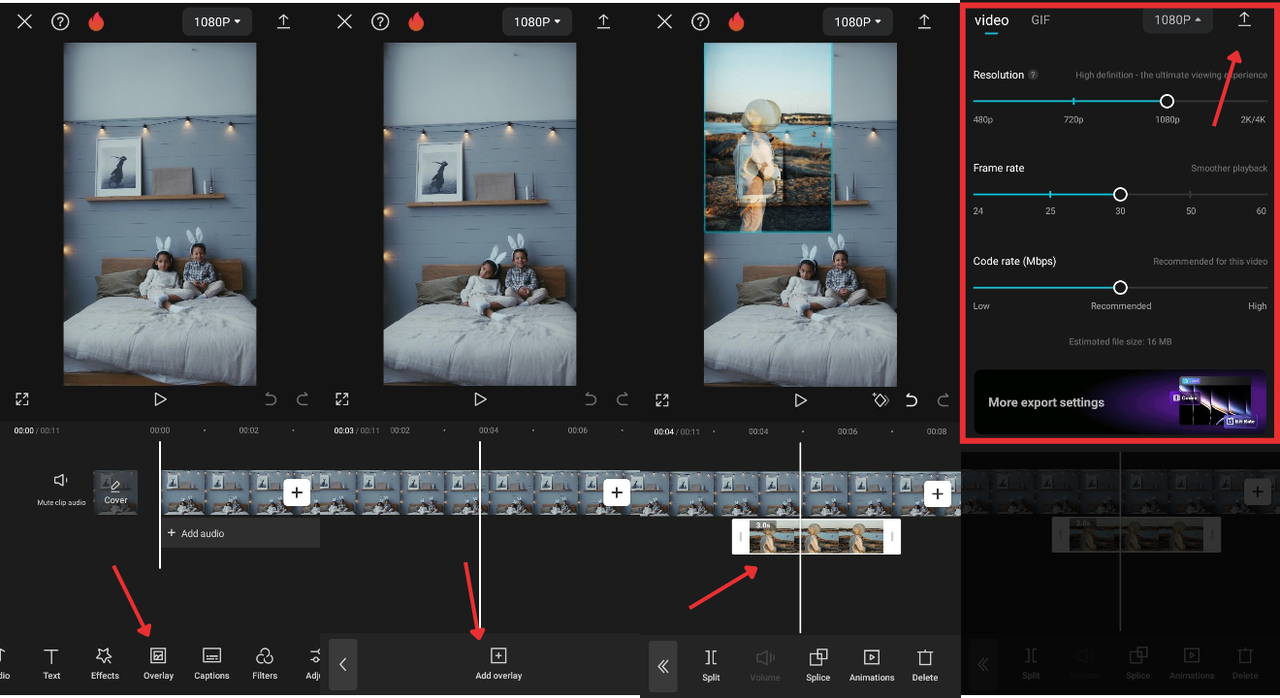Image resolution: width=1280 pixels, height=698 pixels.
Task: Open the Filters tool in the bottom toolbar
Action: tap(265, 663)
